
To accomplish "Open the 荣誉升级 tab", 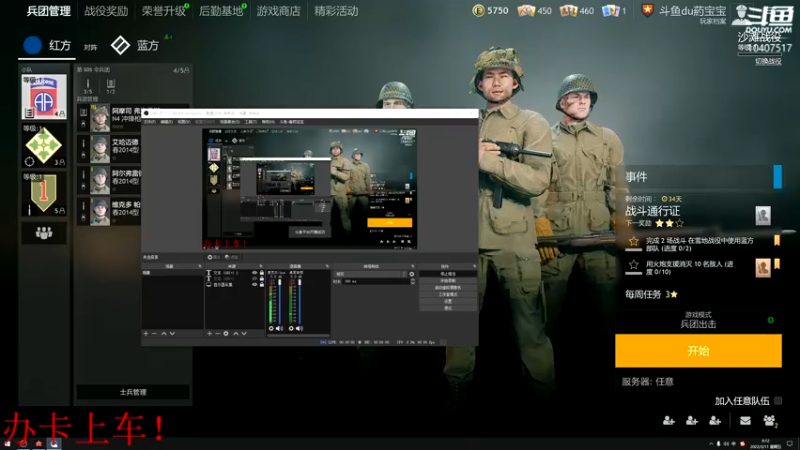I will pyautogui.click(x=163, y=11).
